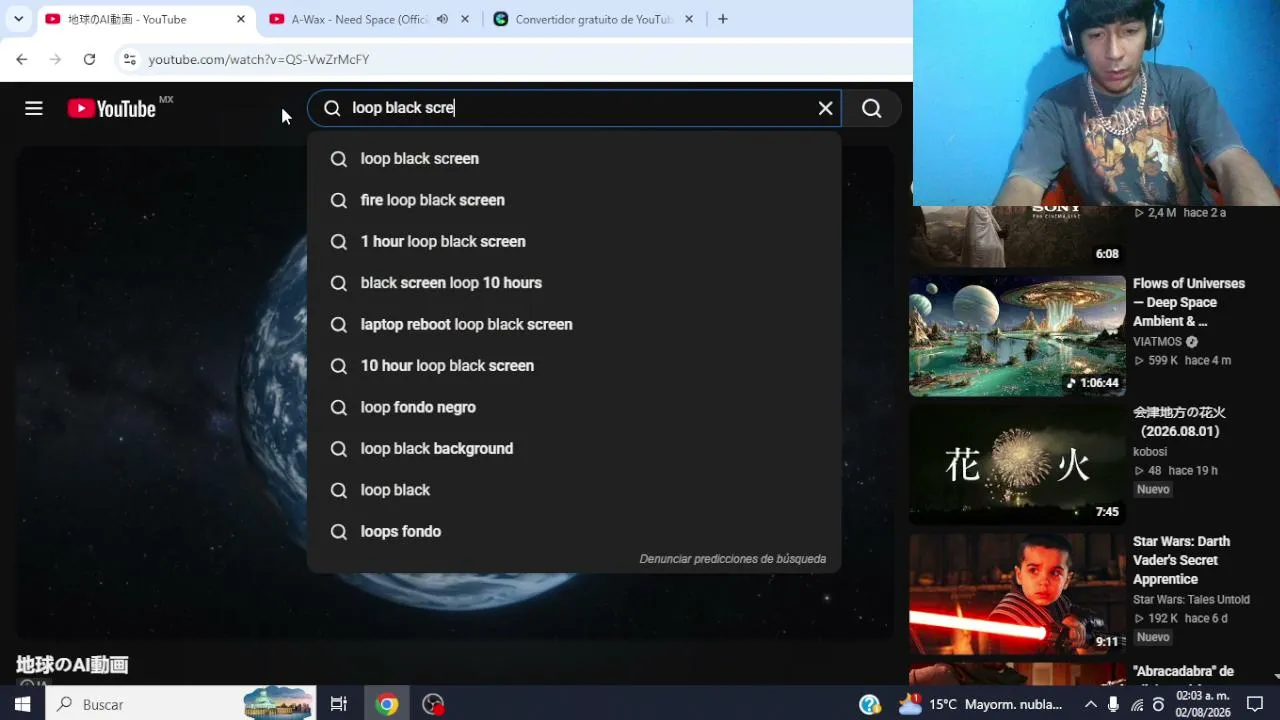The width and height of the screenshot is (1280, 720).
Task: Click the help question-mark tray icon
Action: (870, 704)
